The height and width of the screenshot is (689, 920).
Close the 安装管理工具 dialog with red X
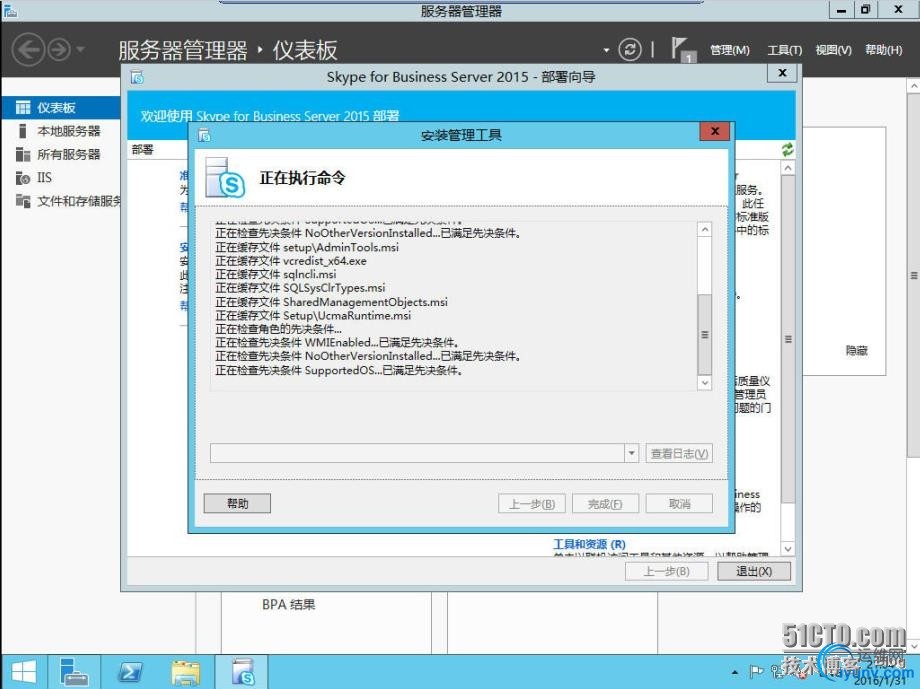tap(715, 131)
